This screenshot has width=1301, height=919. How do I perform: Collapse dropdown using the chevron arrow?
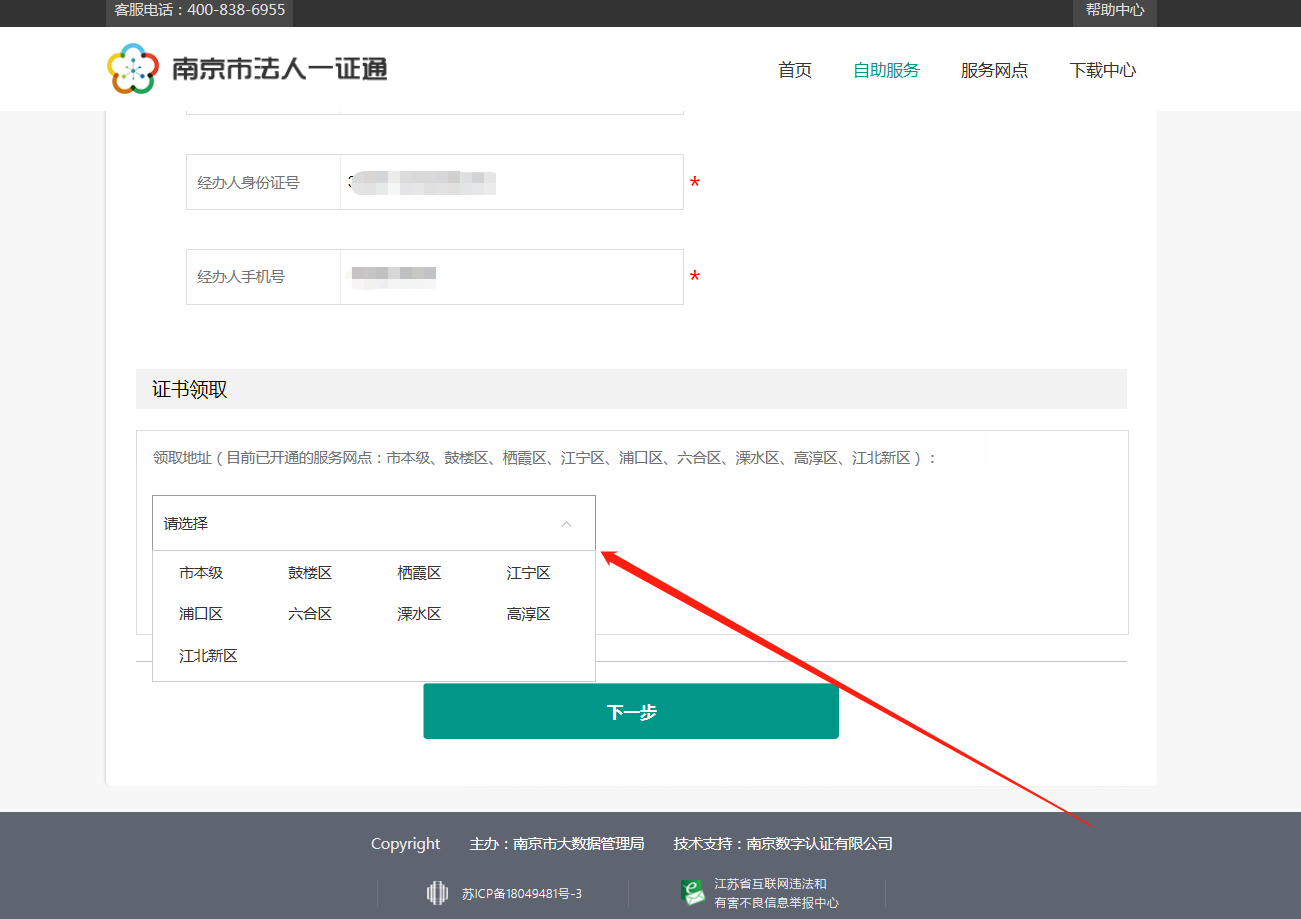tap(566, 524)
